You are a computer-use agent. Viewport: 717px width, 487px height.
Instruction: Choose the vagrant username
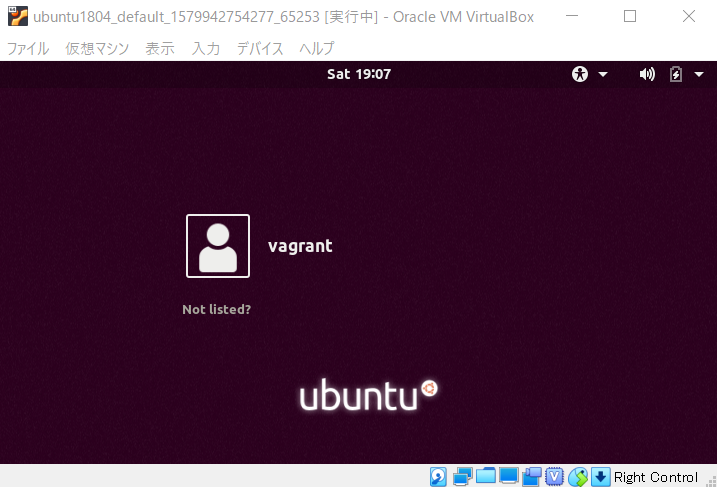coord(300,246)
